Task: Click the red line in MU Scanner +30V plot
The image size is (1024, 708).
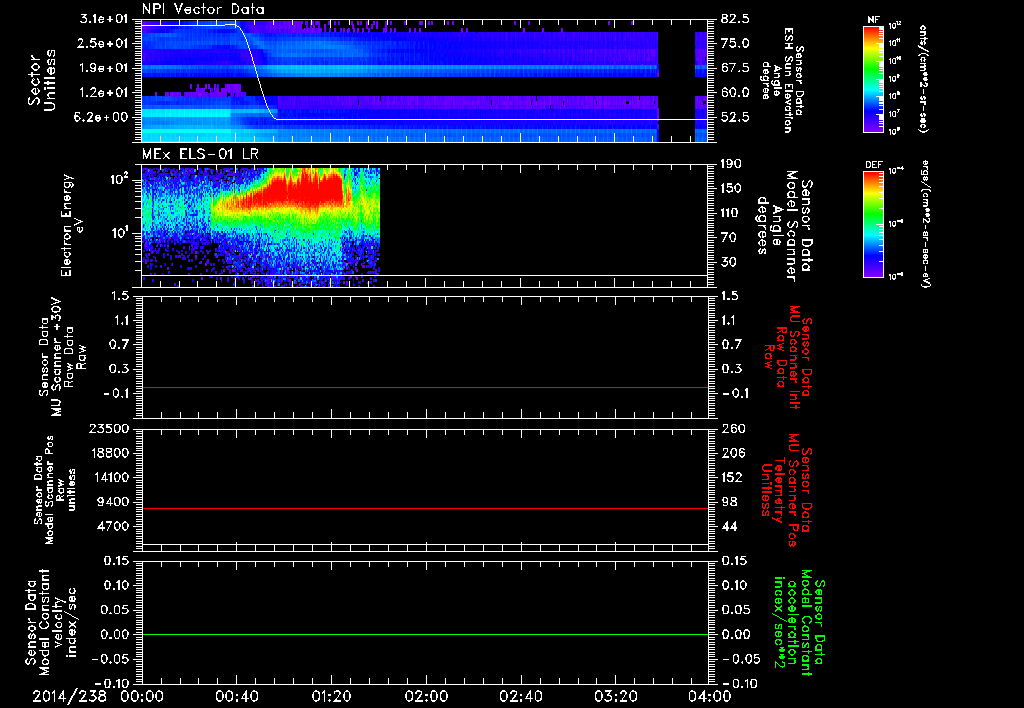Action: [425, 387]
